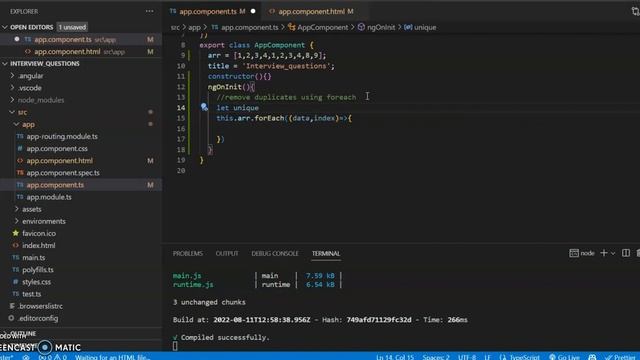The height and width of the screenshot is (360, 640).
Task: Open main.ts file
Action: [x=33, y=258]
